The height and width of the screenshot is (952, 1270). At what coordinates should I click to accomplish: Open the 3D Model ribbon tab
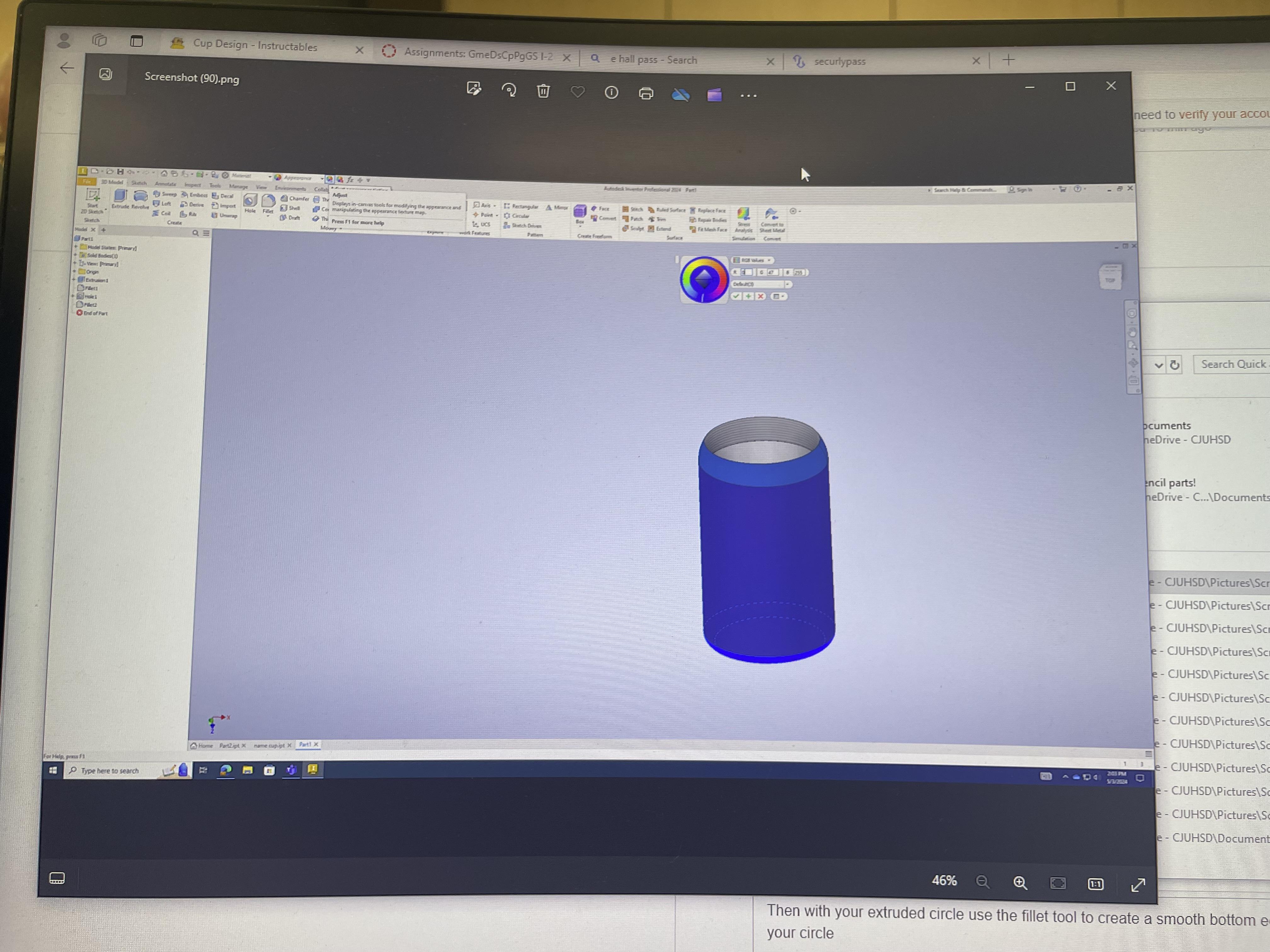coord(112,182)
